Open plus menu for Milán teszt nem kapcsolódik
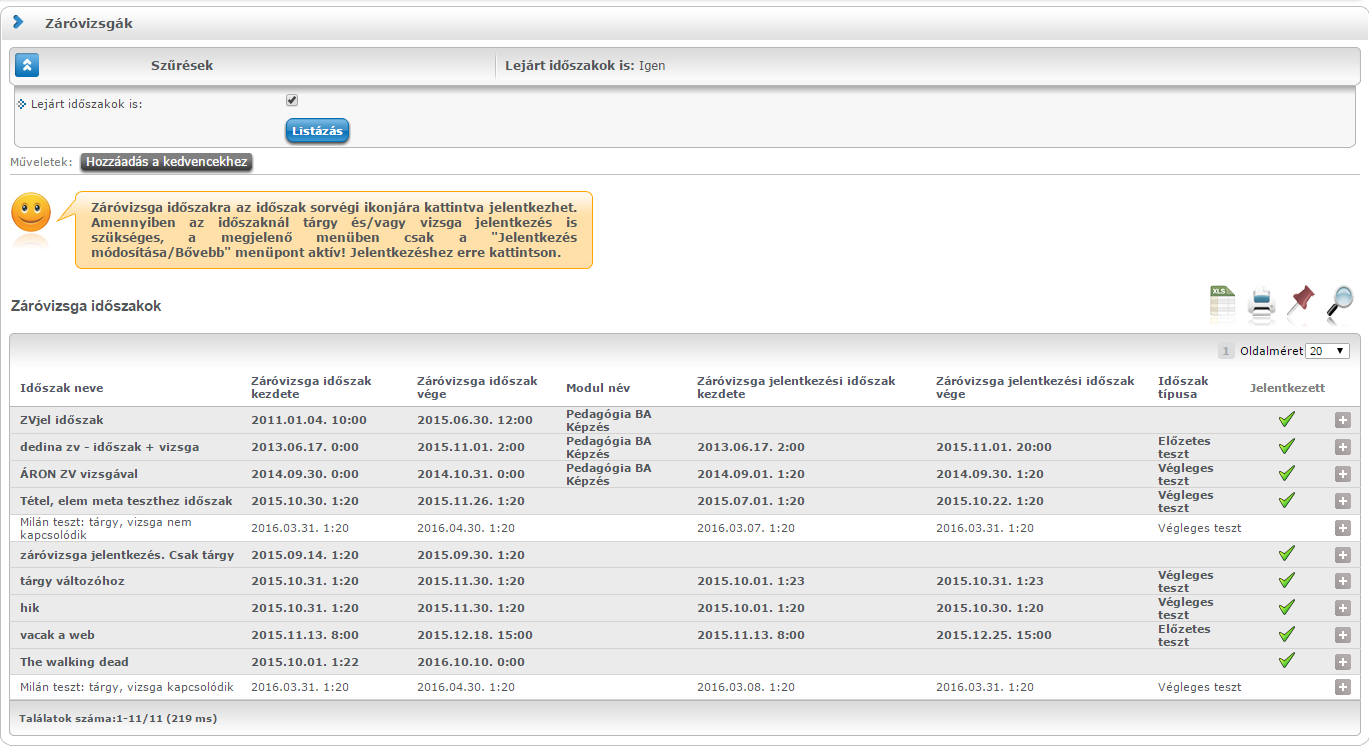The image size is (1369, 750). 1343,528
